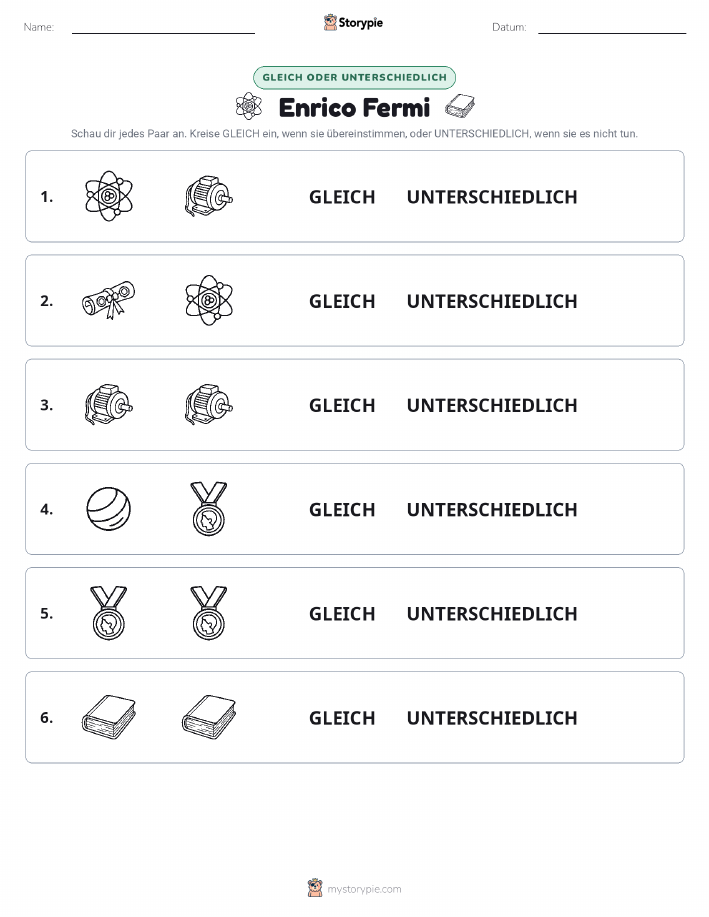This screenshot has height=917, width=709.
Task: Click the diploma scroll icon in row 2
Action: pyautogui.click(x=109, y=300)
